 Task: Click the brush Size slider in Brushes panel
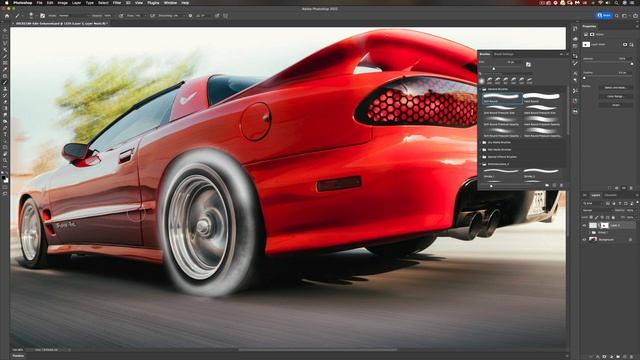point(493,69)
